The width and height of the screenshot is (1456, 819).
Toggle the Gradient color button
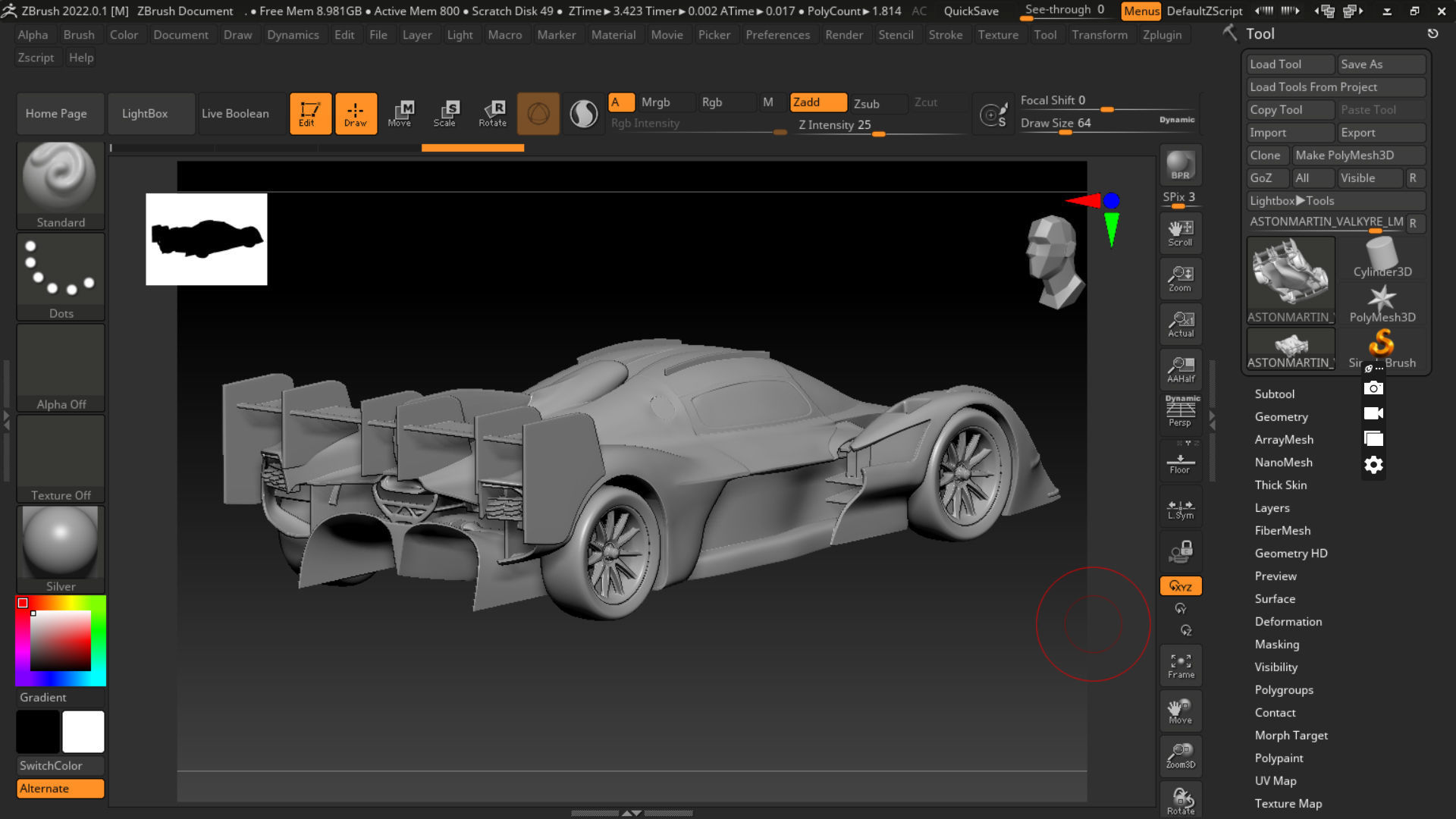pyautogui.click(x=61, y=698)
